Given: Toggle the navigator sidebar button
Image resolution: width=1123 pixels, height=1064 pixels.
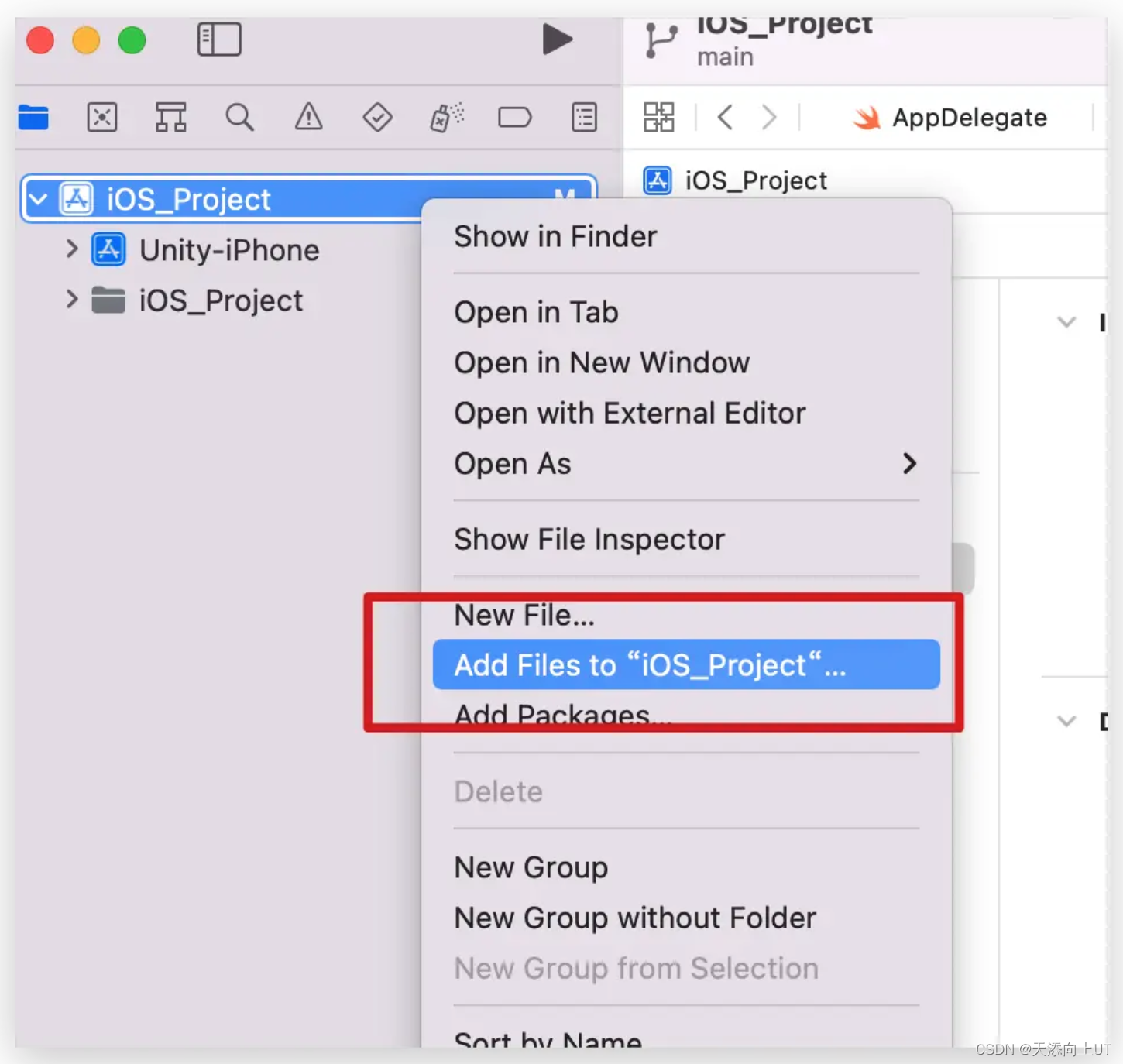Looking at the screenshot, I should 219,39.
